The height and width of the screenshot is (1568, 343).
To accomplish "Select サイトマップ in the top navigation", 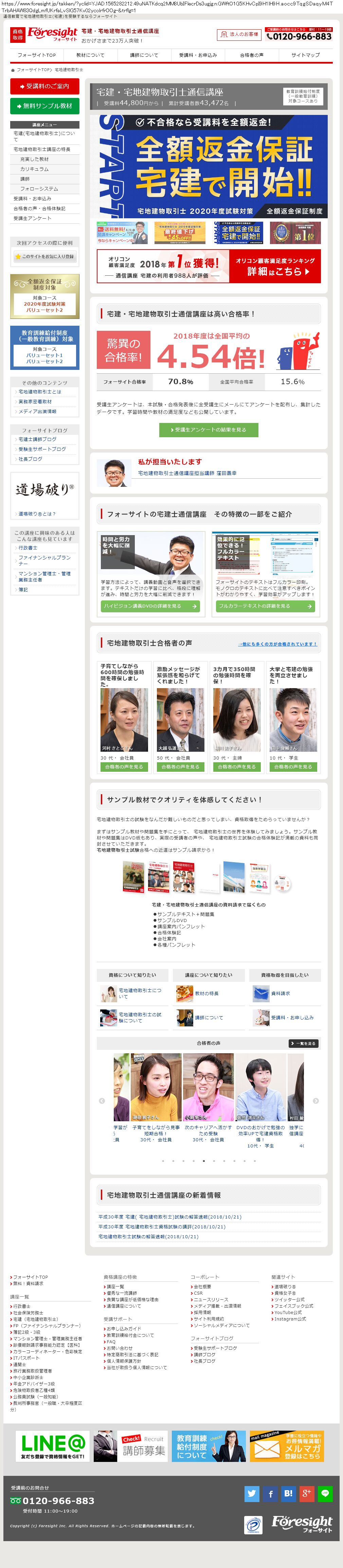I will point(305,55).
